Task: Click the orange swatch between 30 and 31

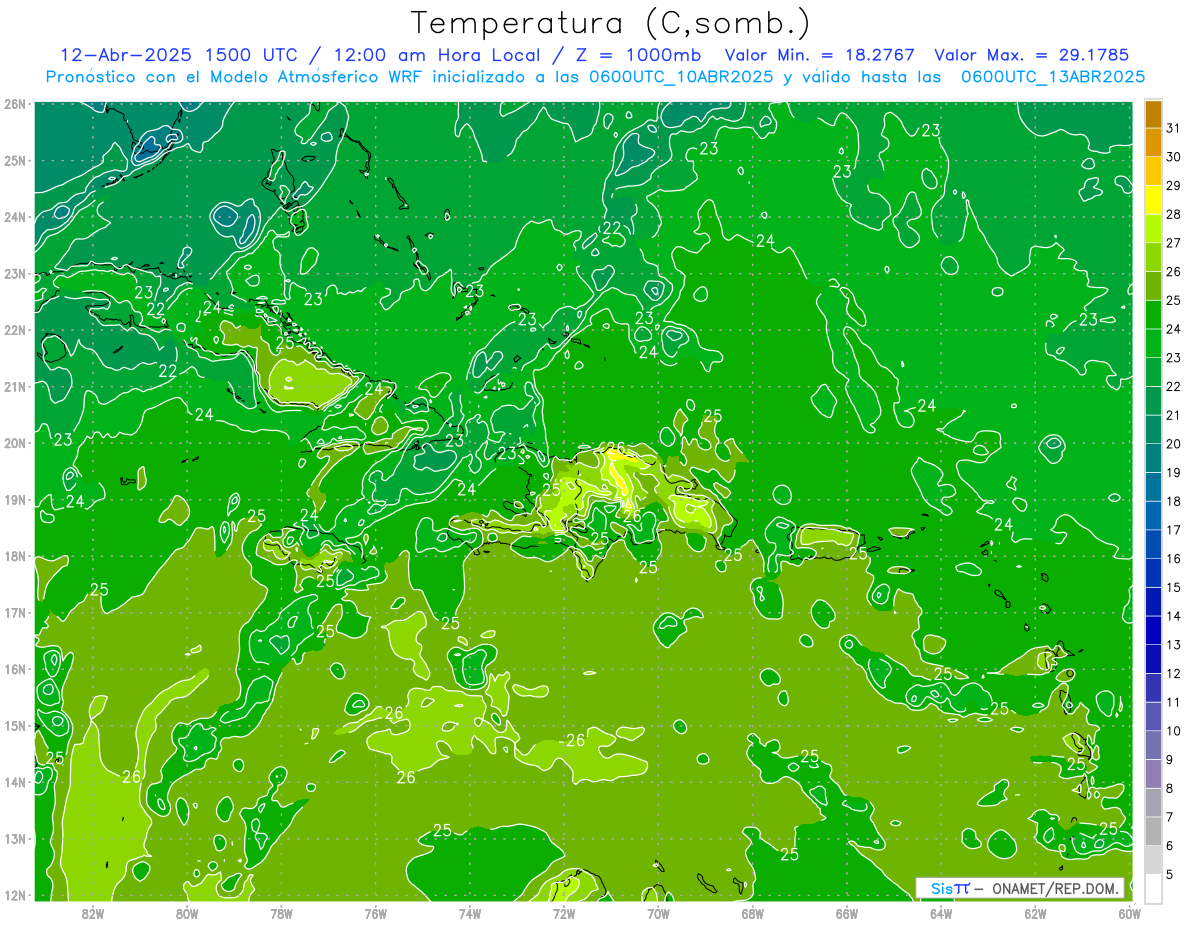Action: tap(1153, 142)
